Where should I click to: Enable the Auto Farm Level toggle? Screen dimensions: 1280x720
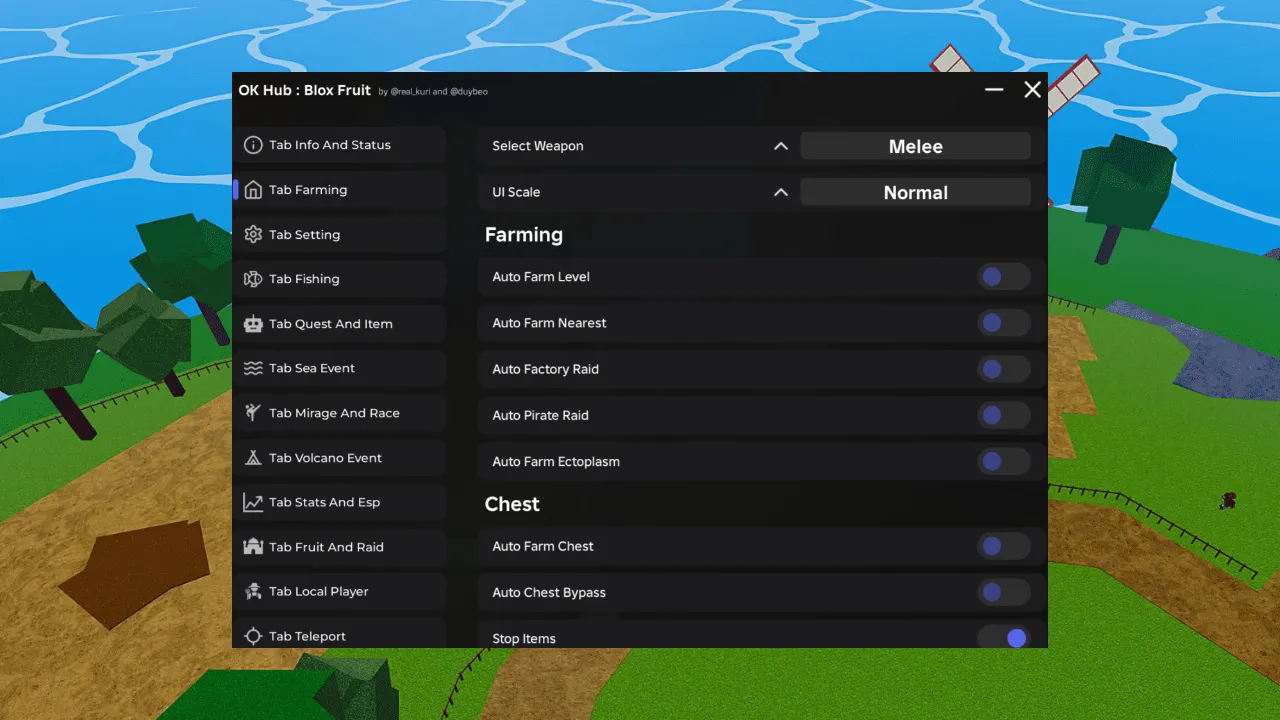point(1003,277)
